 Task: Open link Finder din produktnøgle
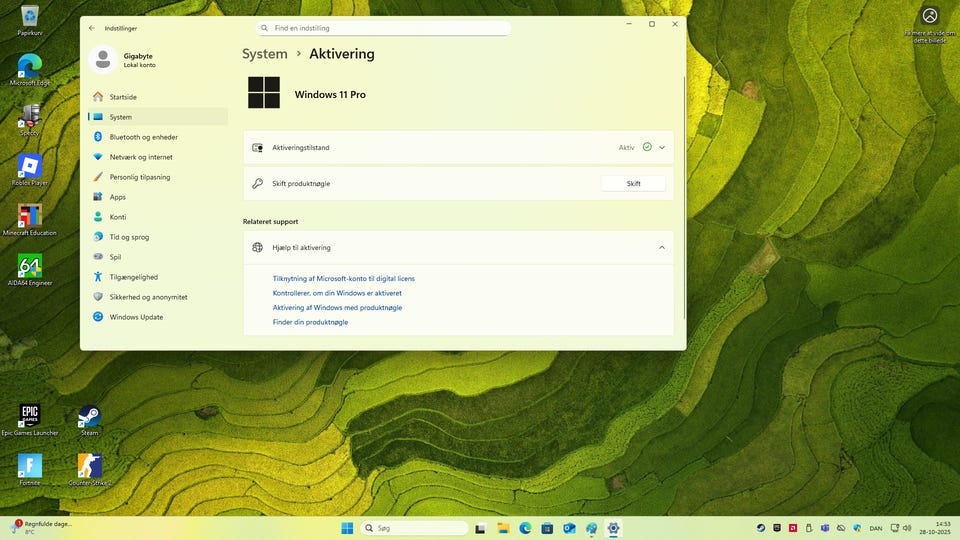[310, 322]
